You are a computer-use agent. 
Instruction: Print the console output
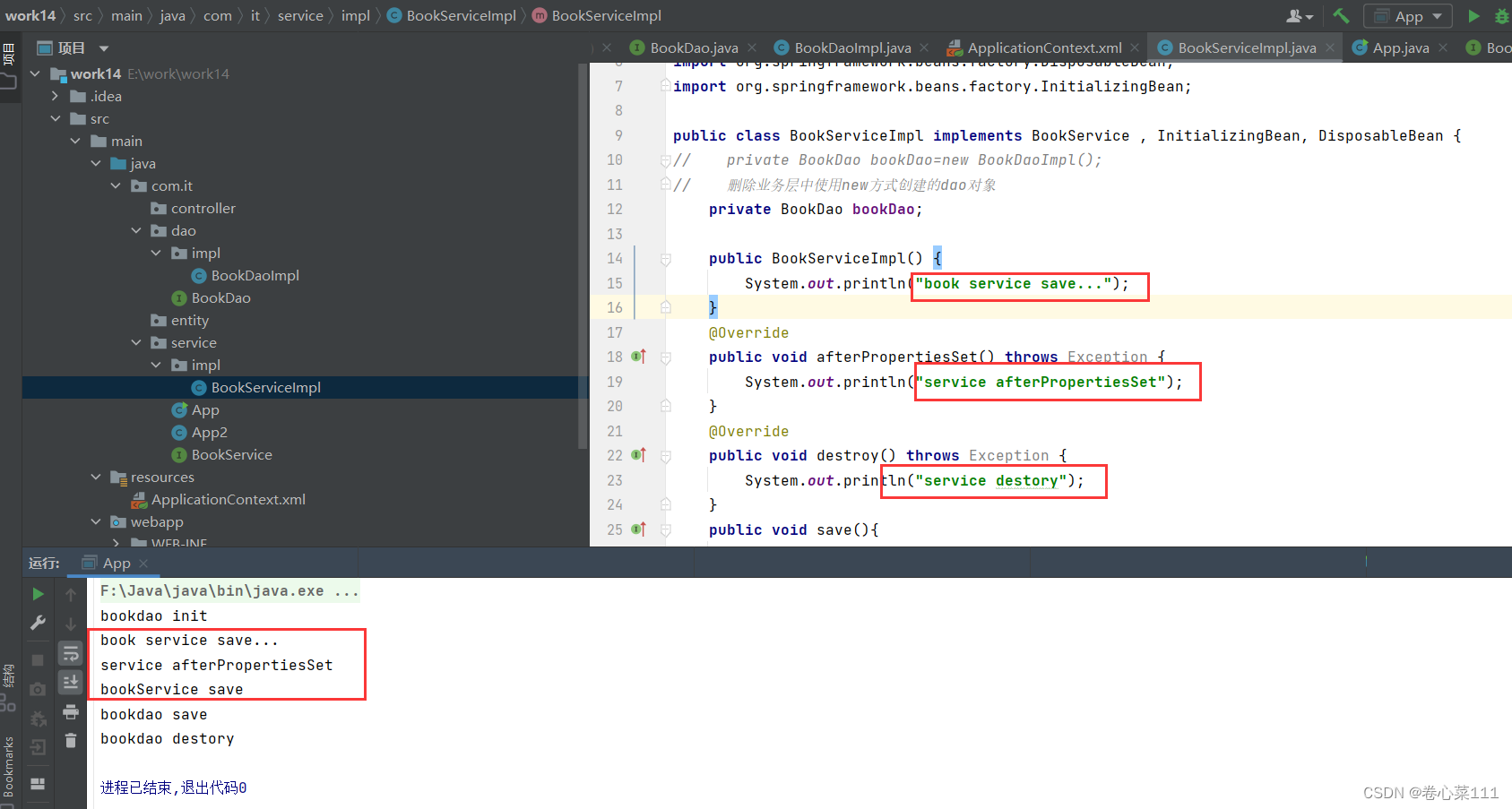coord(71,712)
